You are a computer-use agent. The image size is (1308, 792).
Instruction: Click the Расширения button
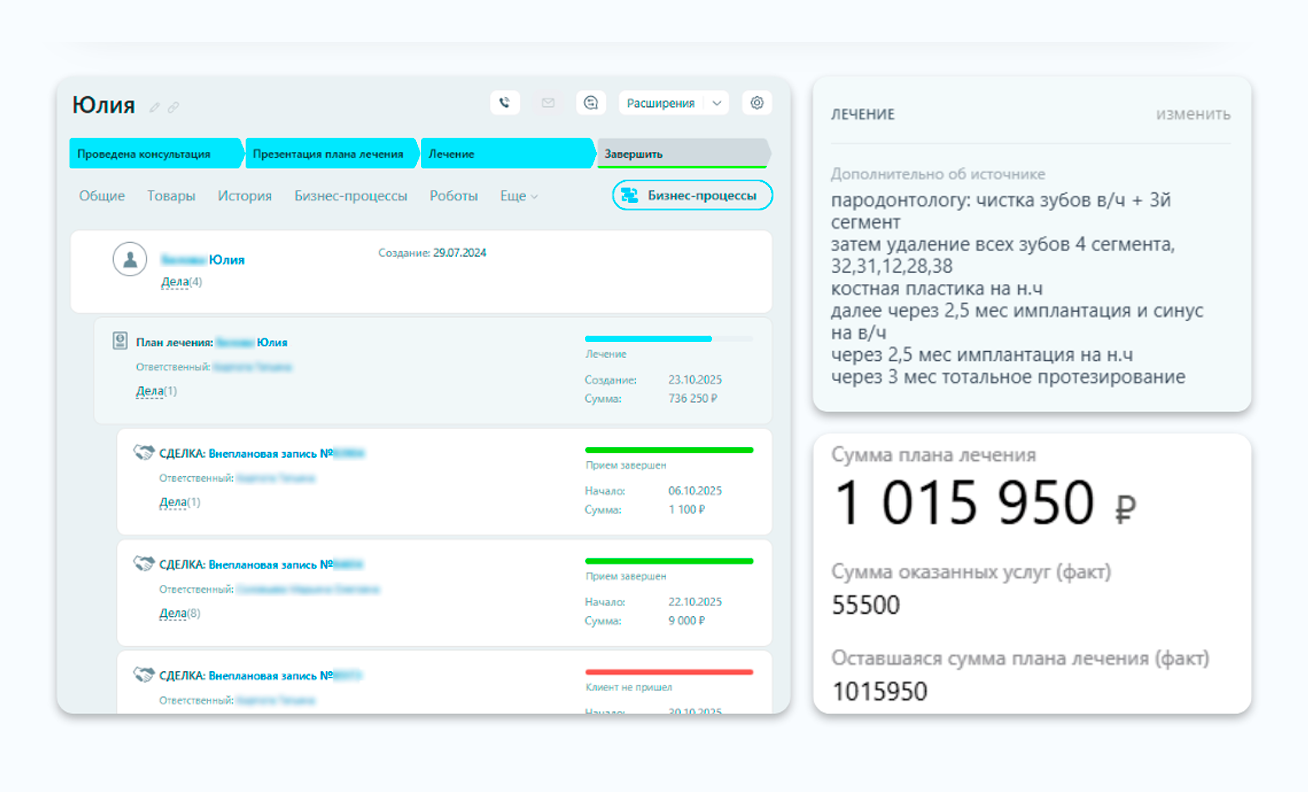pyautogui.click(x=661, y=102)
